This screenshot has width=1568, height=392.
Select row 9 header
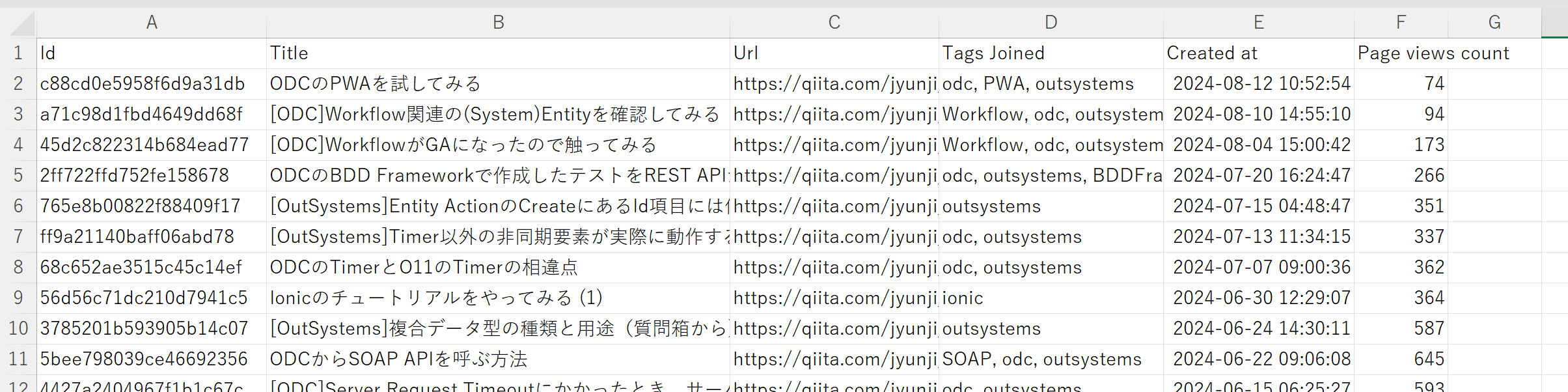click(x=18, y=298)
